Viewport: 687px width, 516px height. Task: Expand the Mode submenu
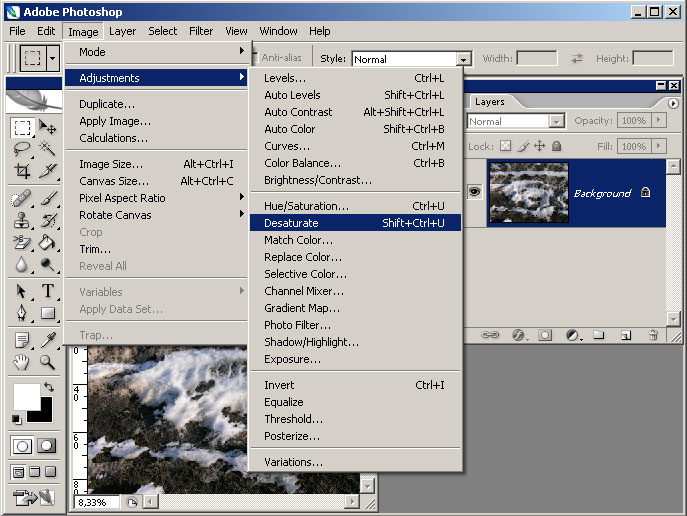click(x=156, y=52)
